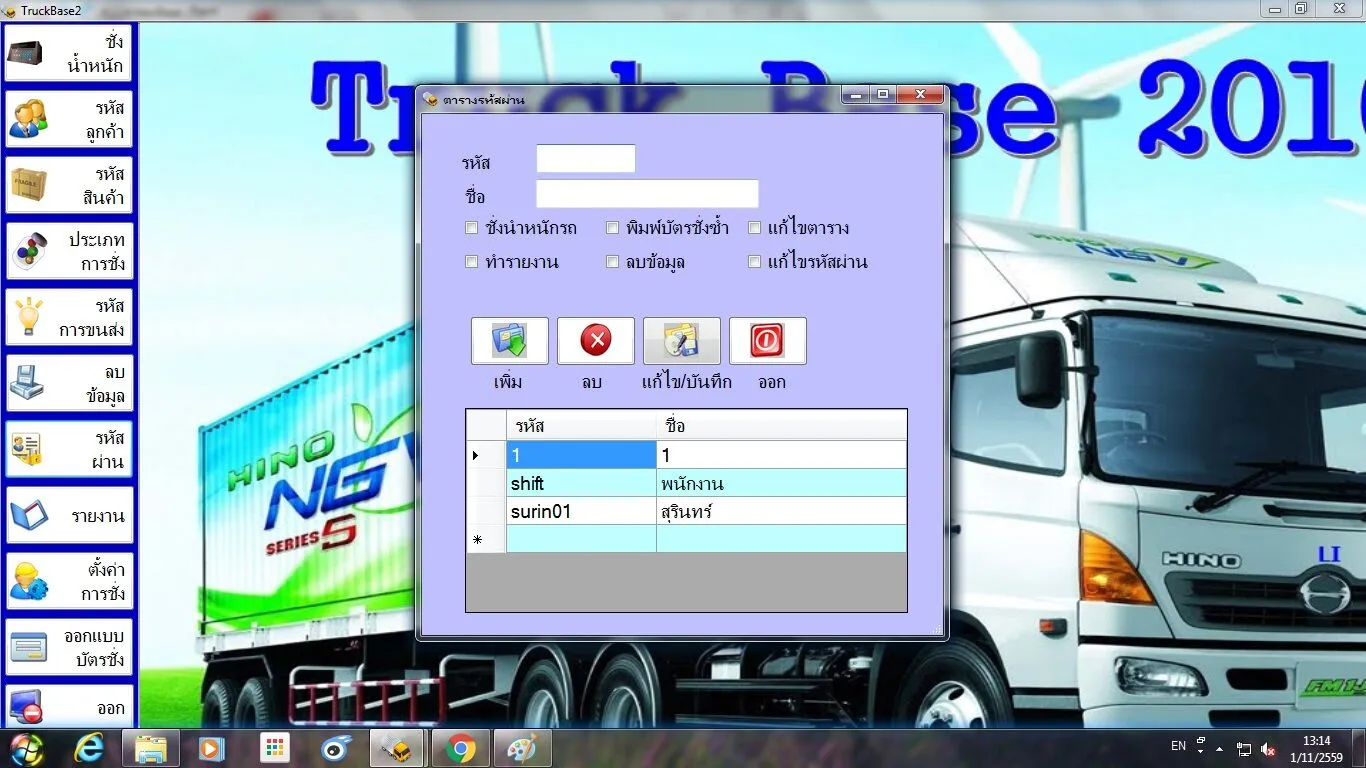The width and height of the screenshot is (1366, 768).
Task: Select the "shift" cell in the table
Action: (581, 483)
